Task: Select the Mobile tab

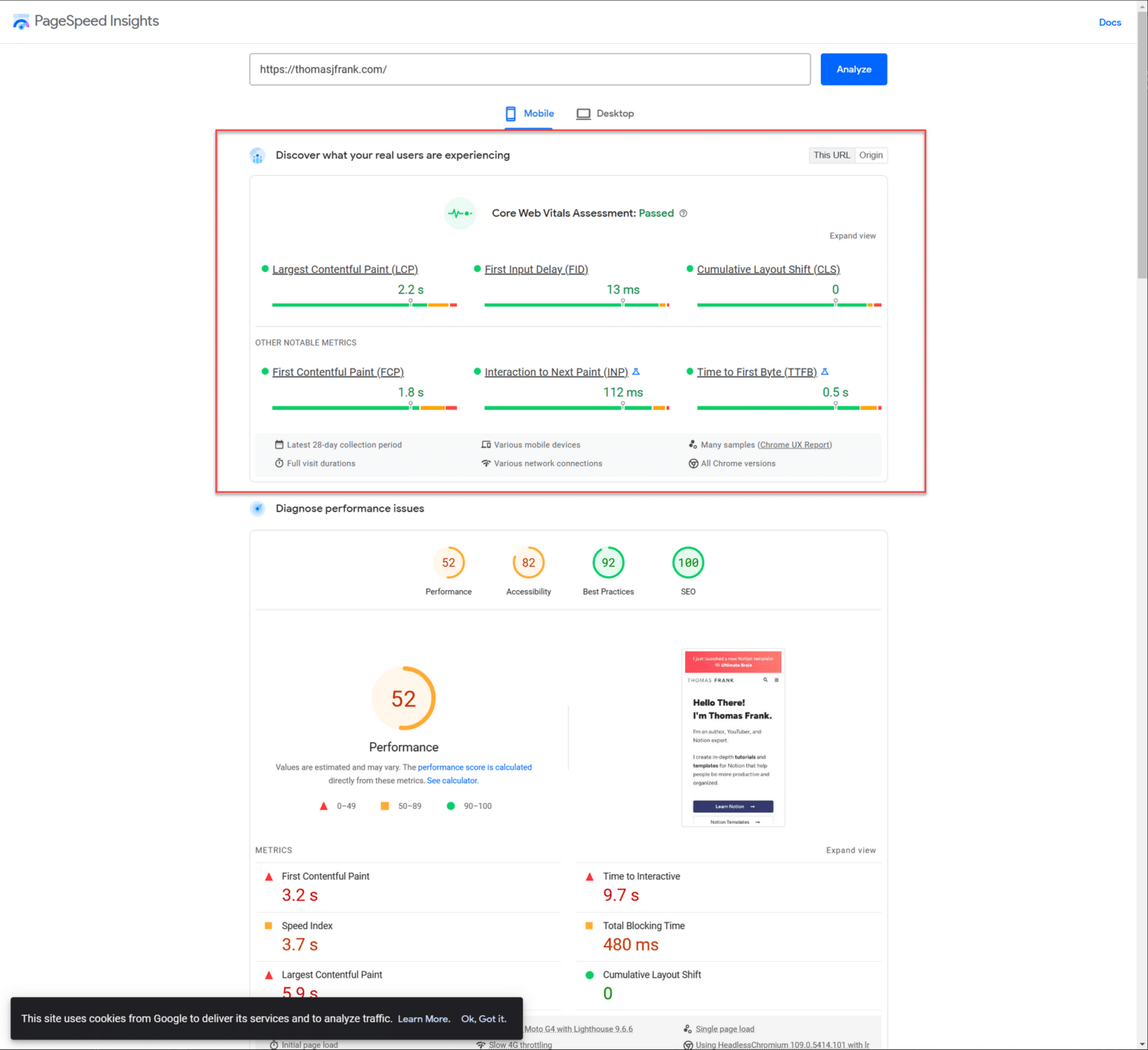Action: pos(529,113)
